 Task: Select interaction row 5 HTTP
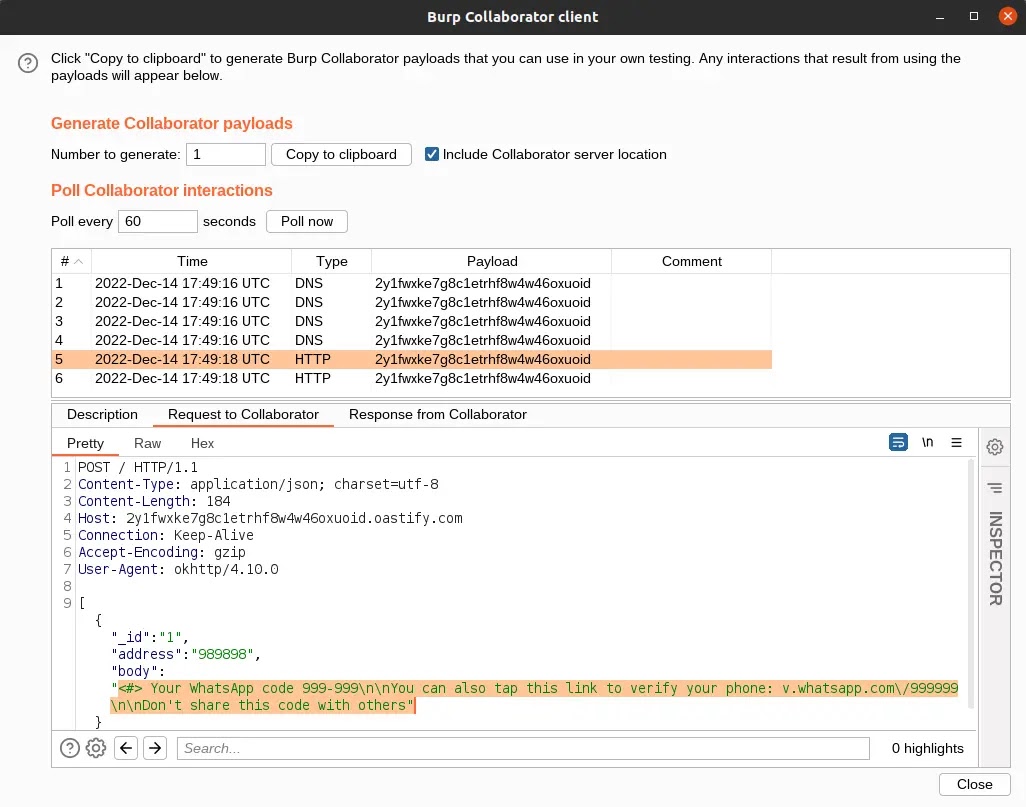click(412, 359)
